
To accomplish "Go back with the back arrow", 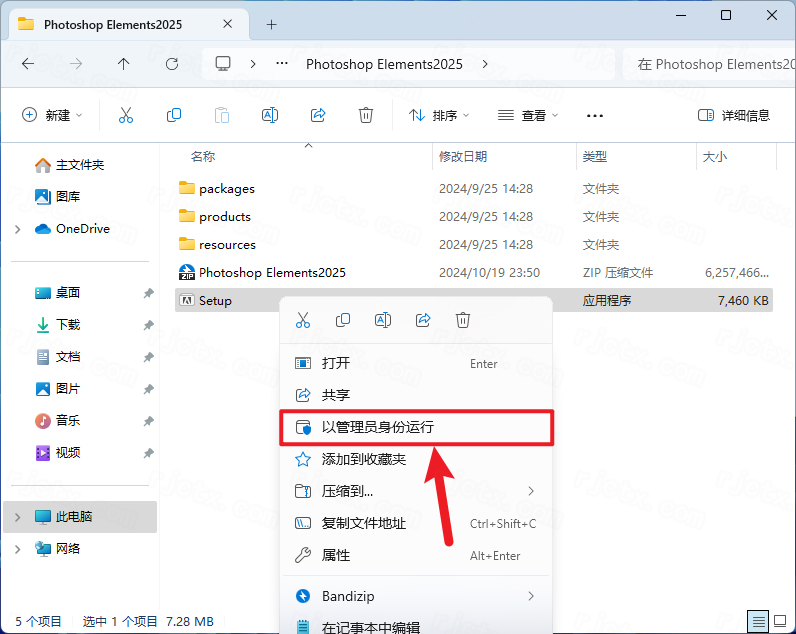I will pos(28,64).
